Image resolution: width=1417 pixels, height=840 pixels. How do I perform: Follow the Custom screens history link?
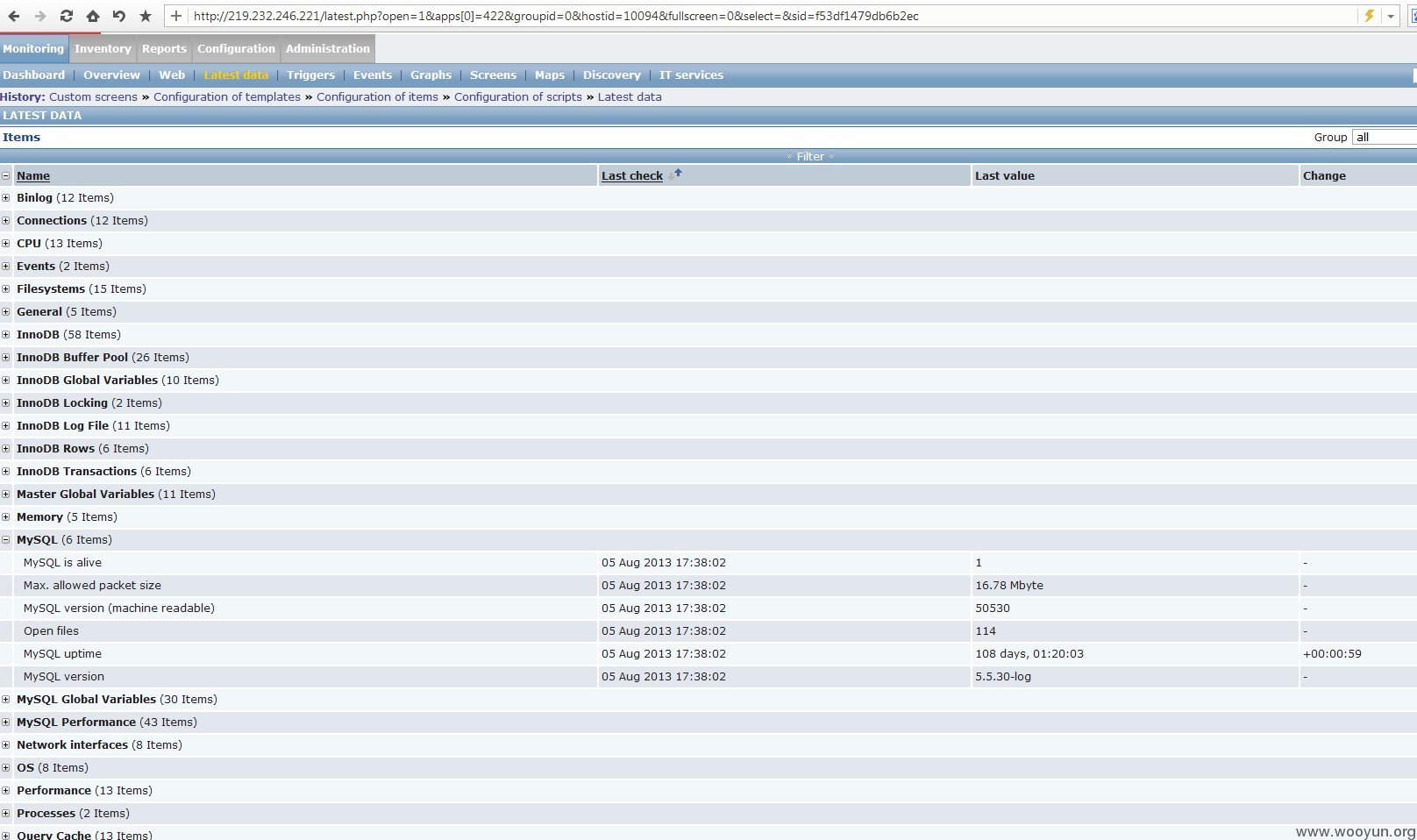[x=93, y=96]
